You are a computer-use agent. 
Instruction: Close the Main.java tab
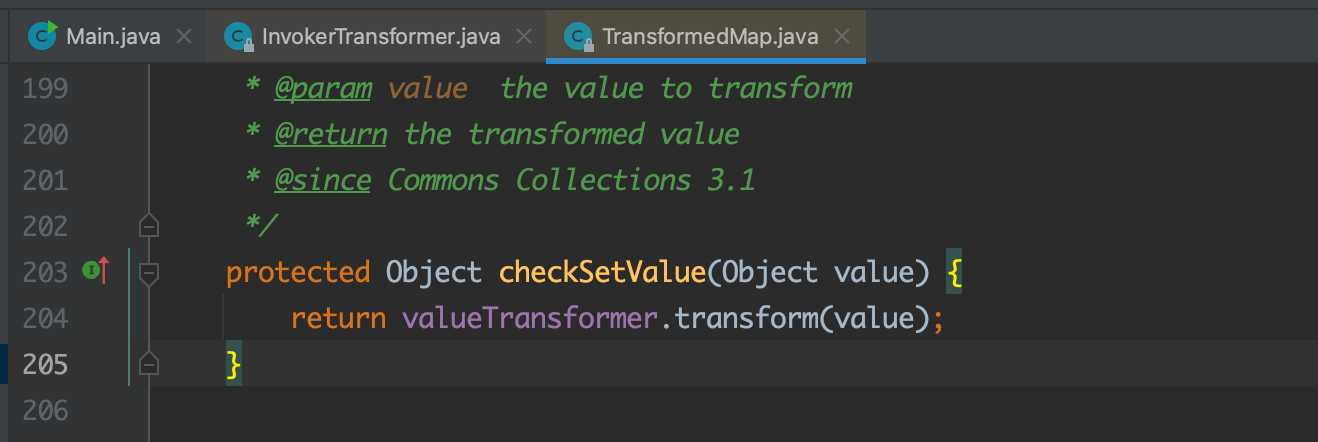183,37
